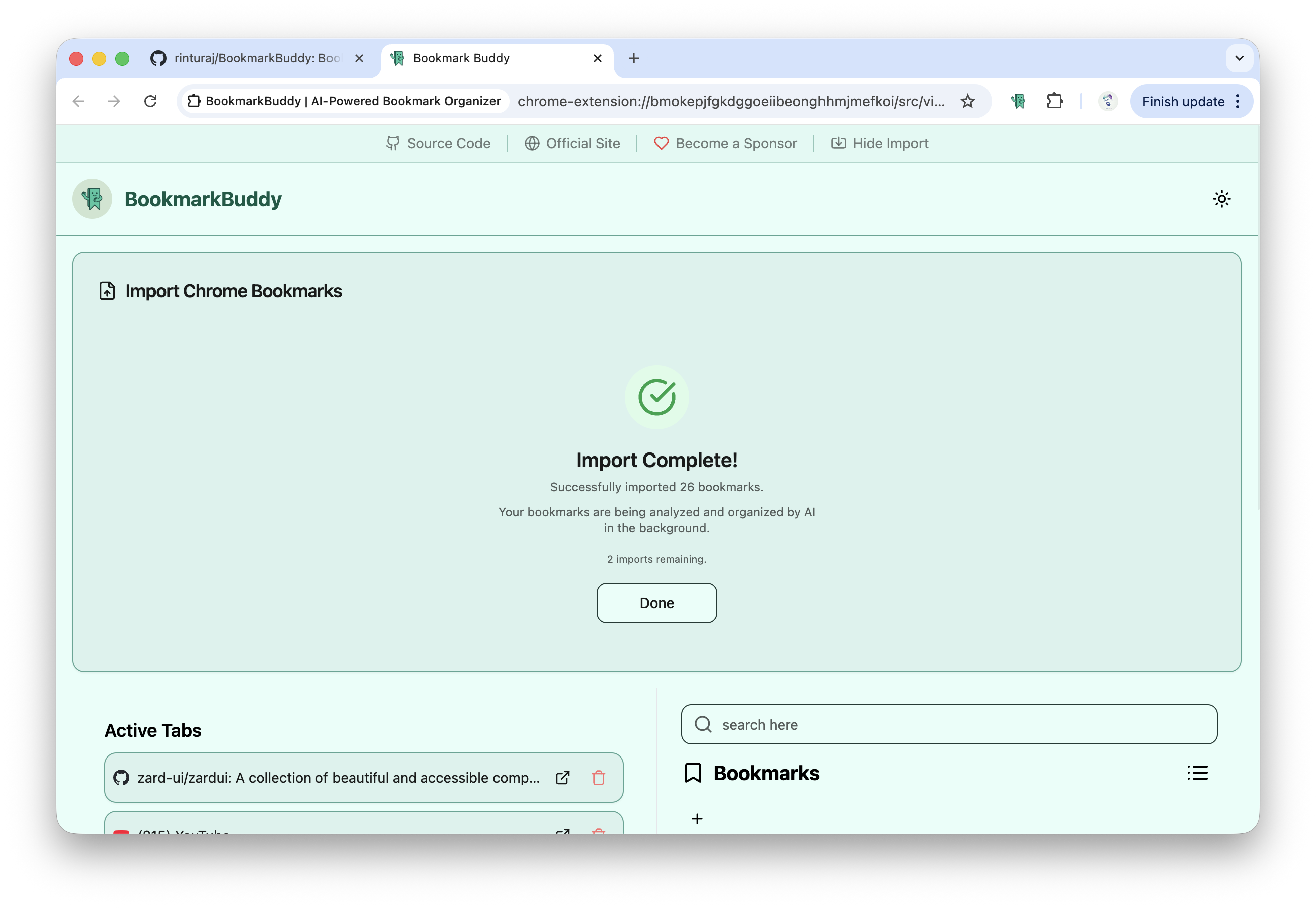Star the current page in the address bar
Viewport: 1316px width, 908px height.
(967, 101)
